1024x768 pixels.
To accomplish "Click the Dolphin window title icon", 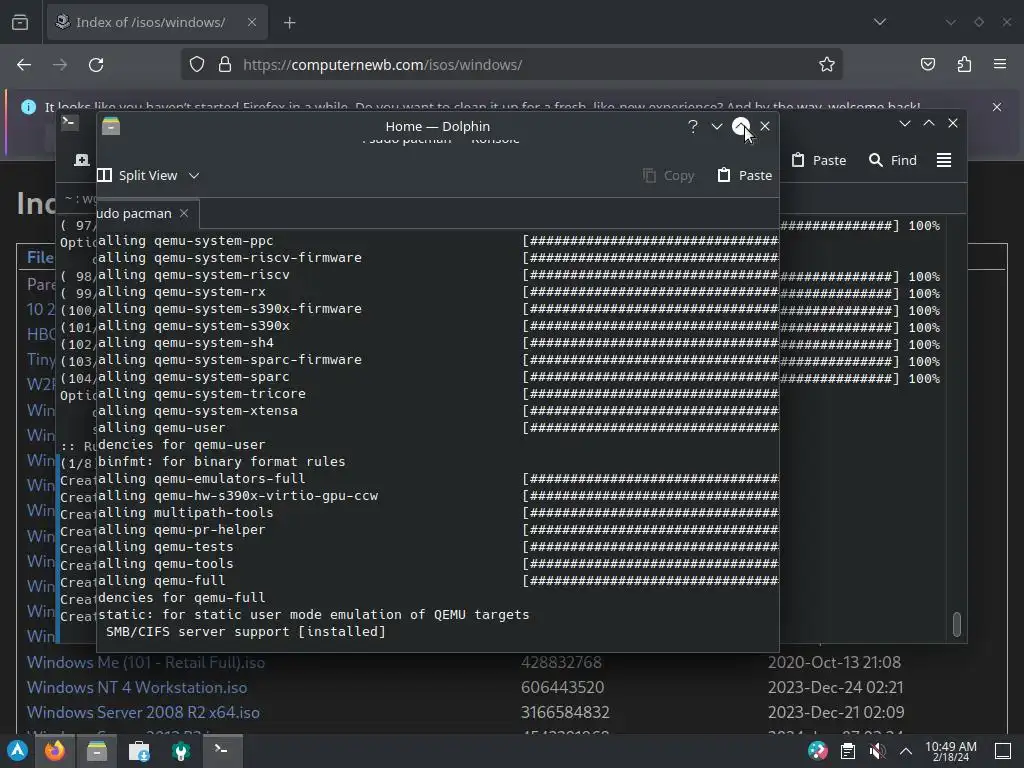I will (x=111, y=126).
